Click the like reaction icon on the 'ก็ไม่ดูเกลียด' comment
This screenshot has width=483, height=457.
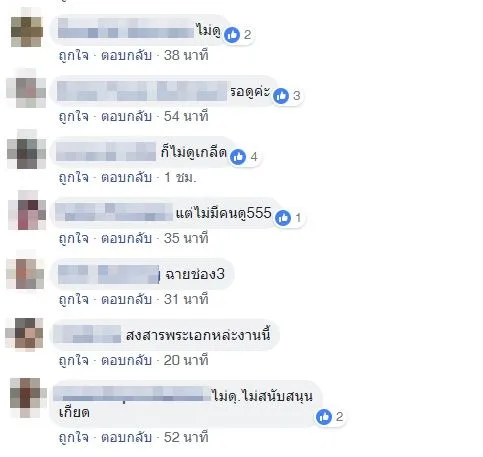pyautogui.click(x=238, y=157)
